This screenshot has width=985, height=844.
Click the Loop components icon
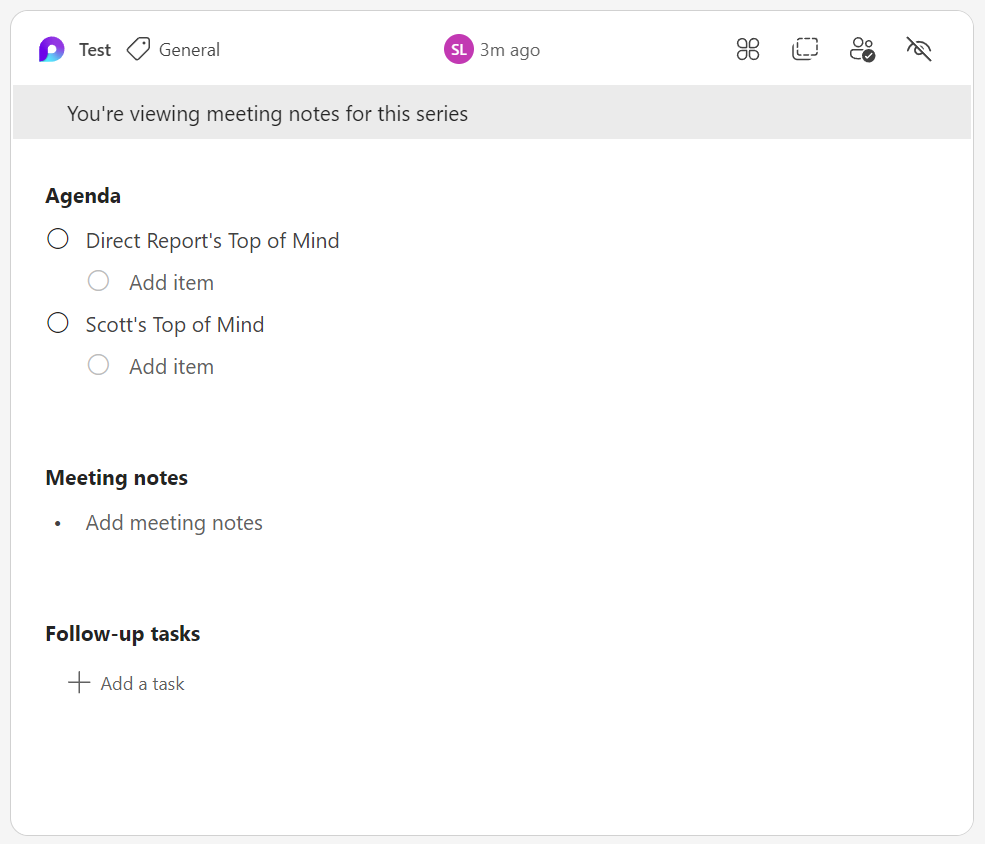tap(747, 48)
